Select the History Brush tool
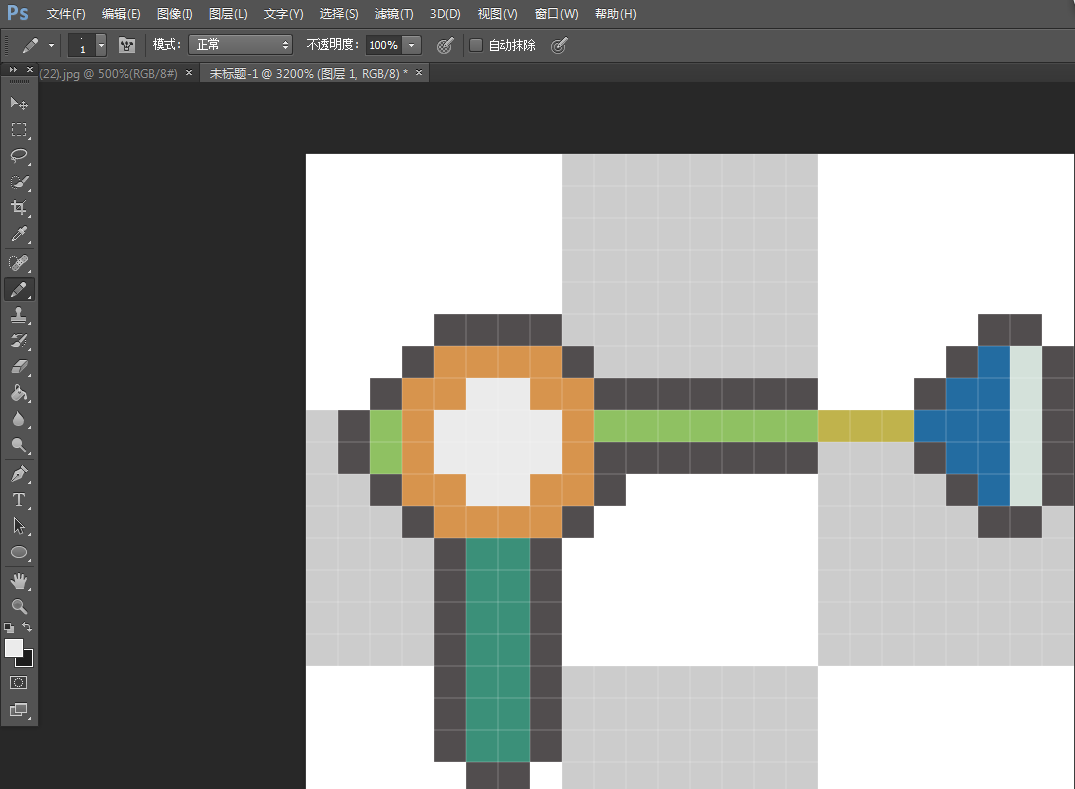 click(19, 341)
